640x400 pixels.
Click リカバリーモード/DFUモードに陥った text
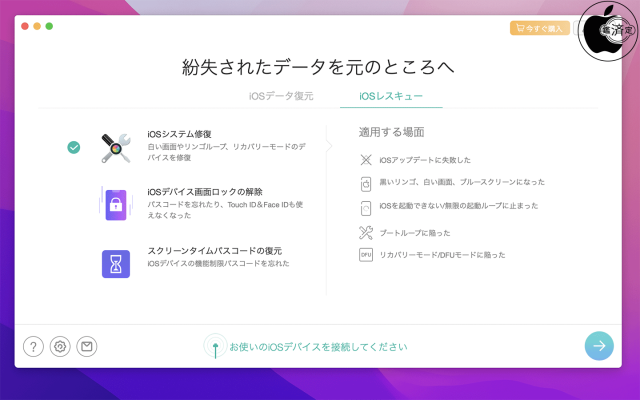pyautogui.click(x=442, y=255)
